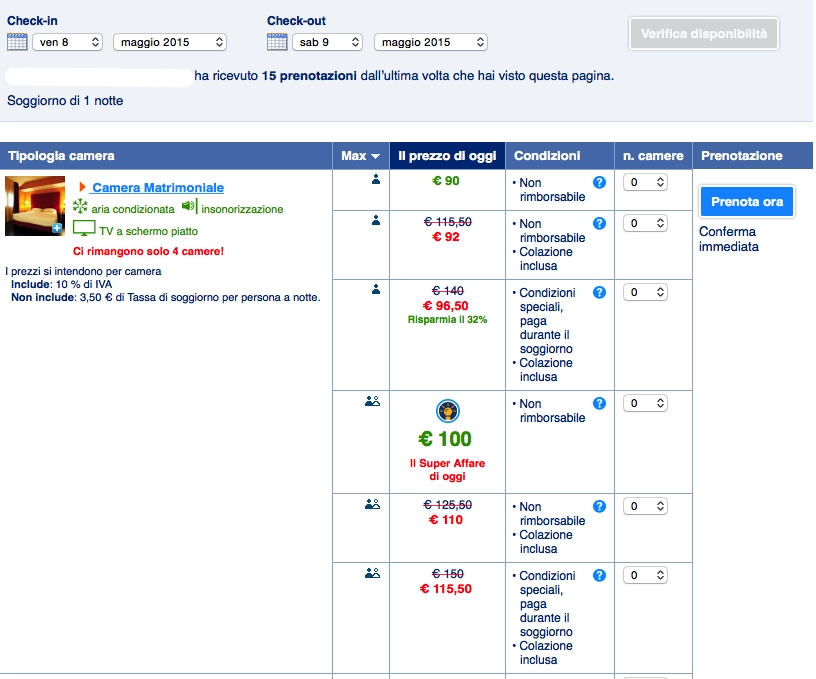The height and width of the screenshot is (679, 816).
Task: Click 'Ci rimangono solo 4 camere!' notice
Action: 148,251
